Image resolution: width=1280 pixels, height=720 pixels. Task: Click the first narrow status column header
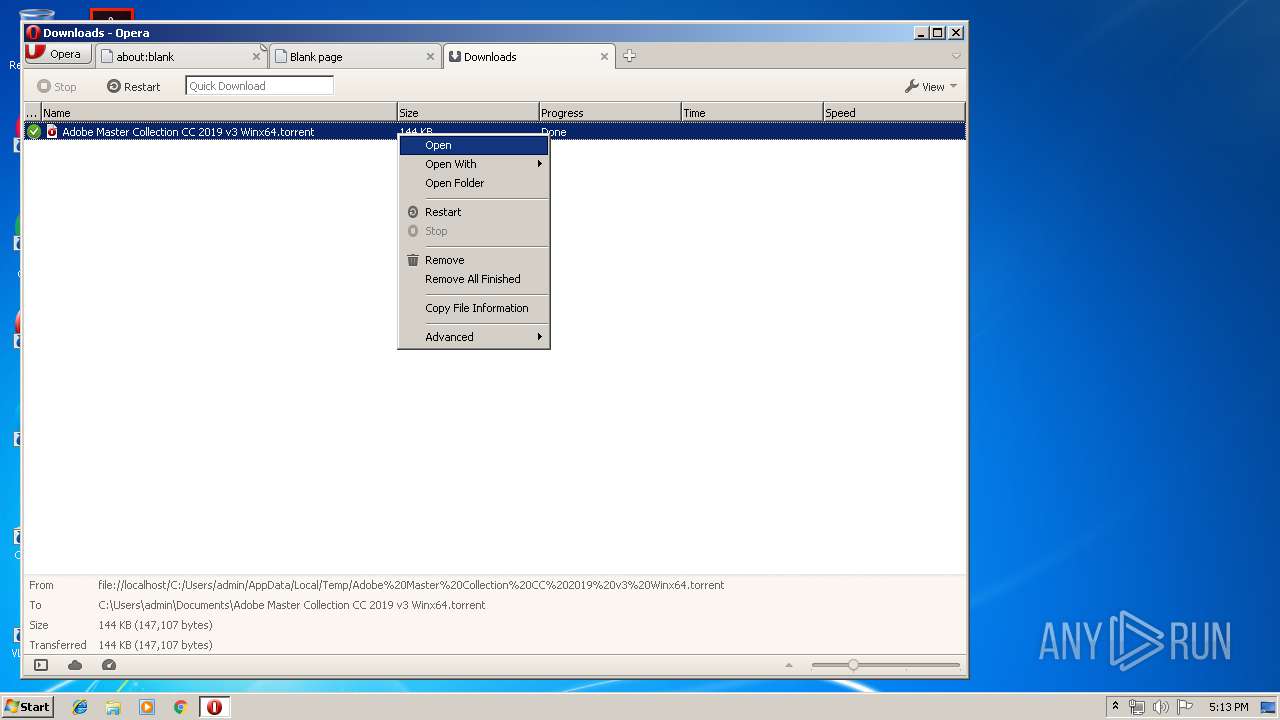coord(32,113)
